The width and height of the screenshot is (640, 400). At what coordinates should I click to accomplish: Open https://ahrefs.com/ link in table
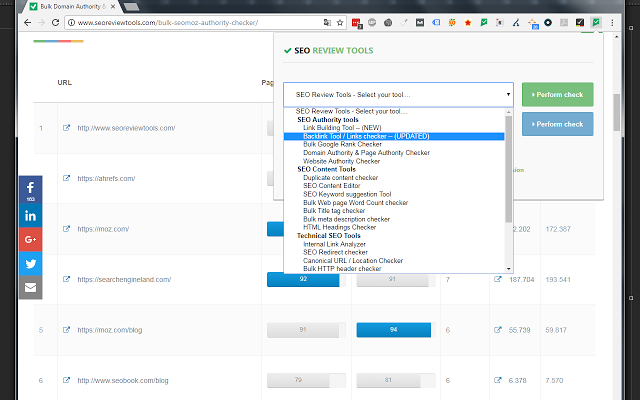click(106, 178)
